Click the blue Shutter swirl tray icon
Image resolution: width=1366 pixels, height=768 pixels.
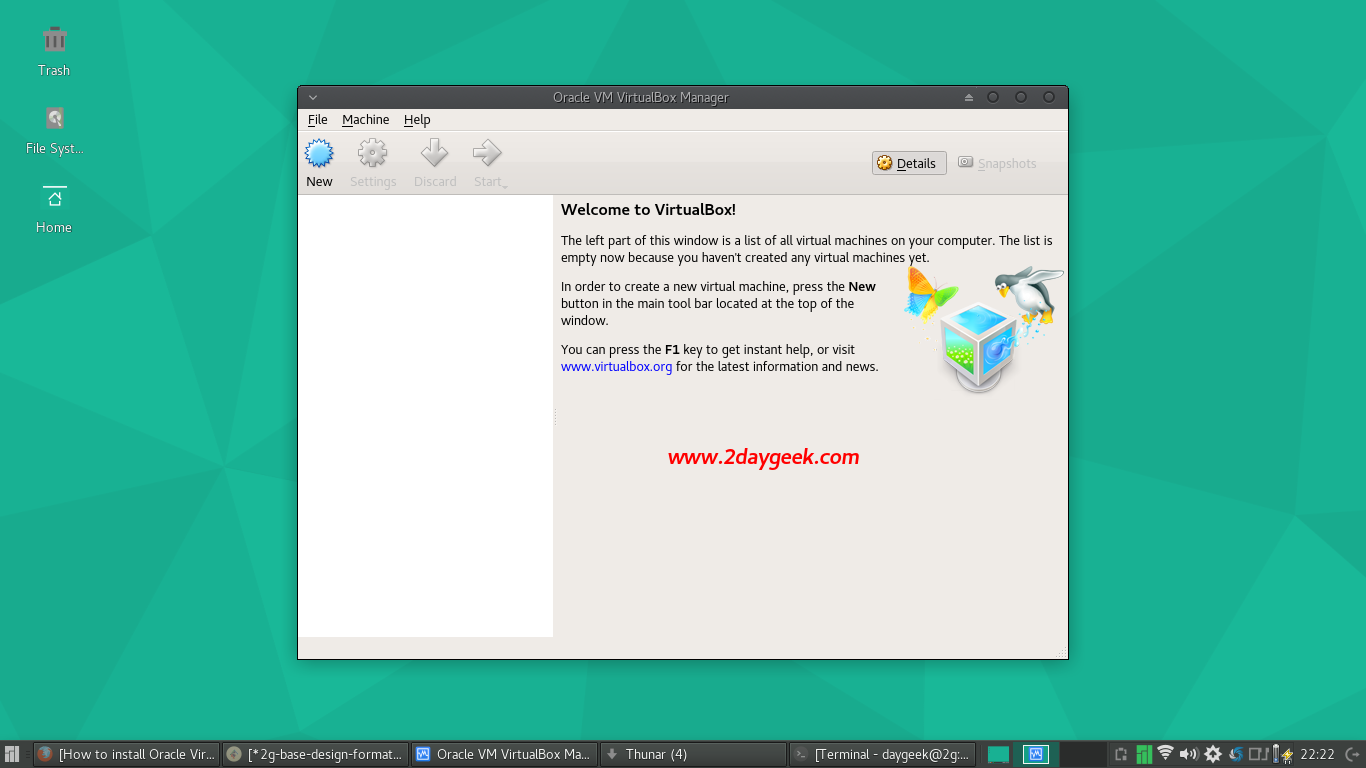coord(1236,754)
